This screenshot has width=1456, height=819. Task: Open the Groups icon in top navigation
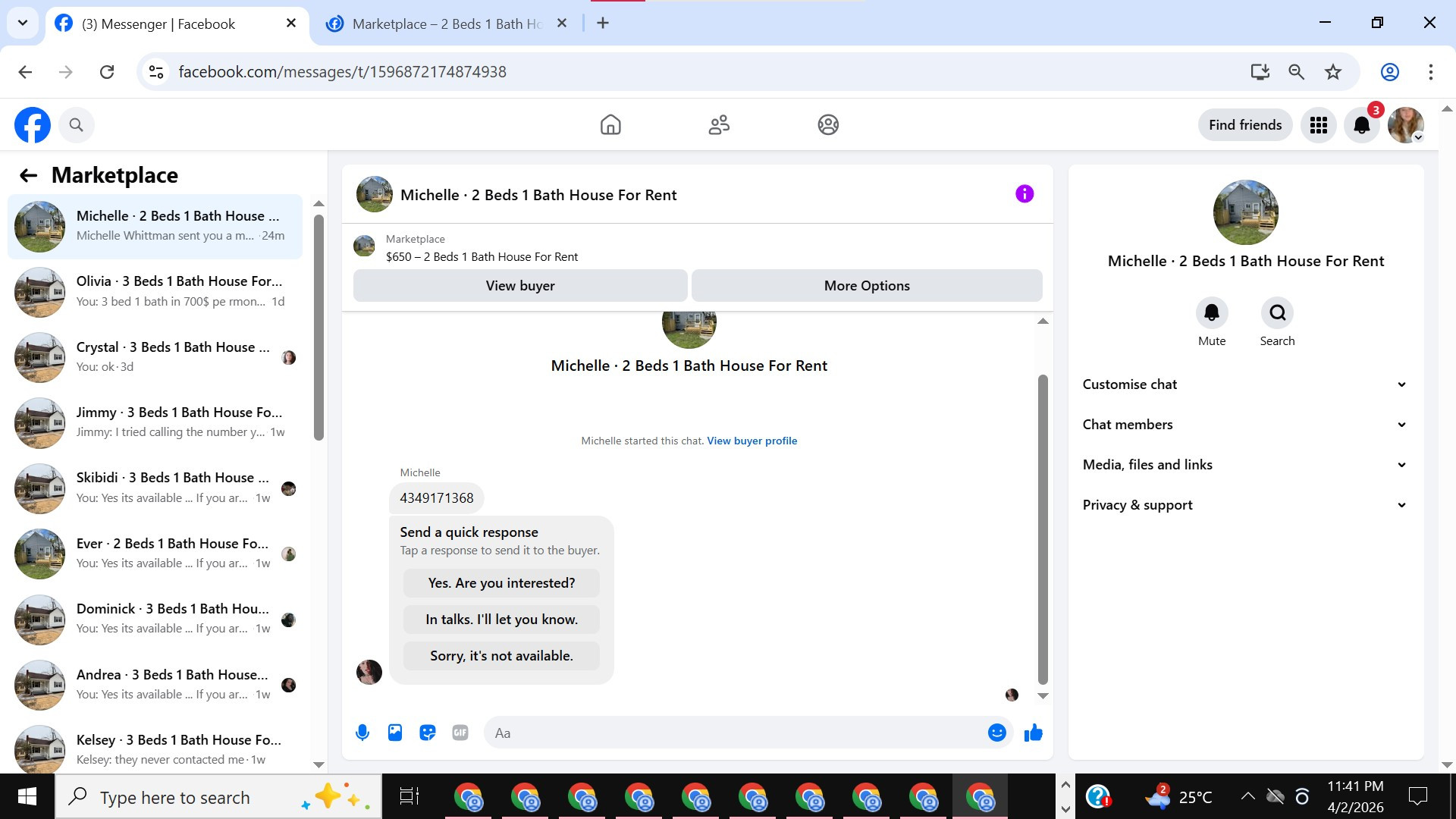(x=828, y=125)
